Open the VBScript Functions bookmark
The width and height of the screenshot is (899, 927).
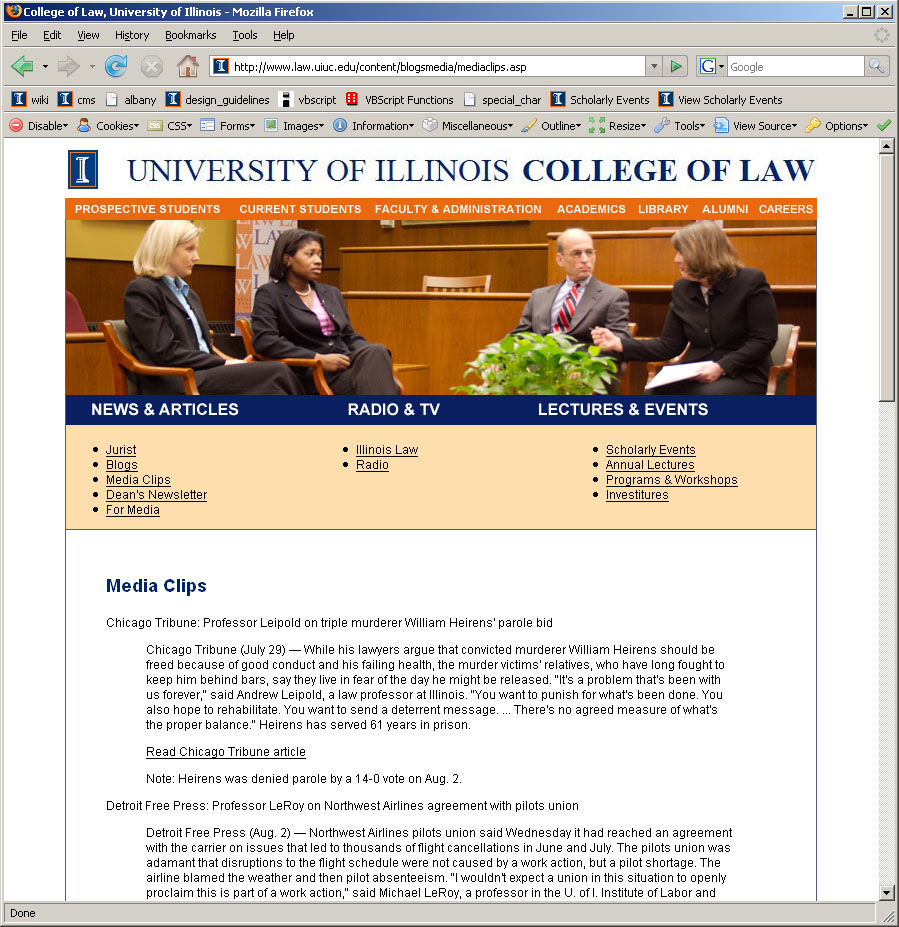399,100
